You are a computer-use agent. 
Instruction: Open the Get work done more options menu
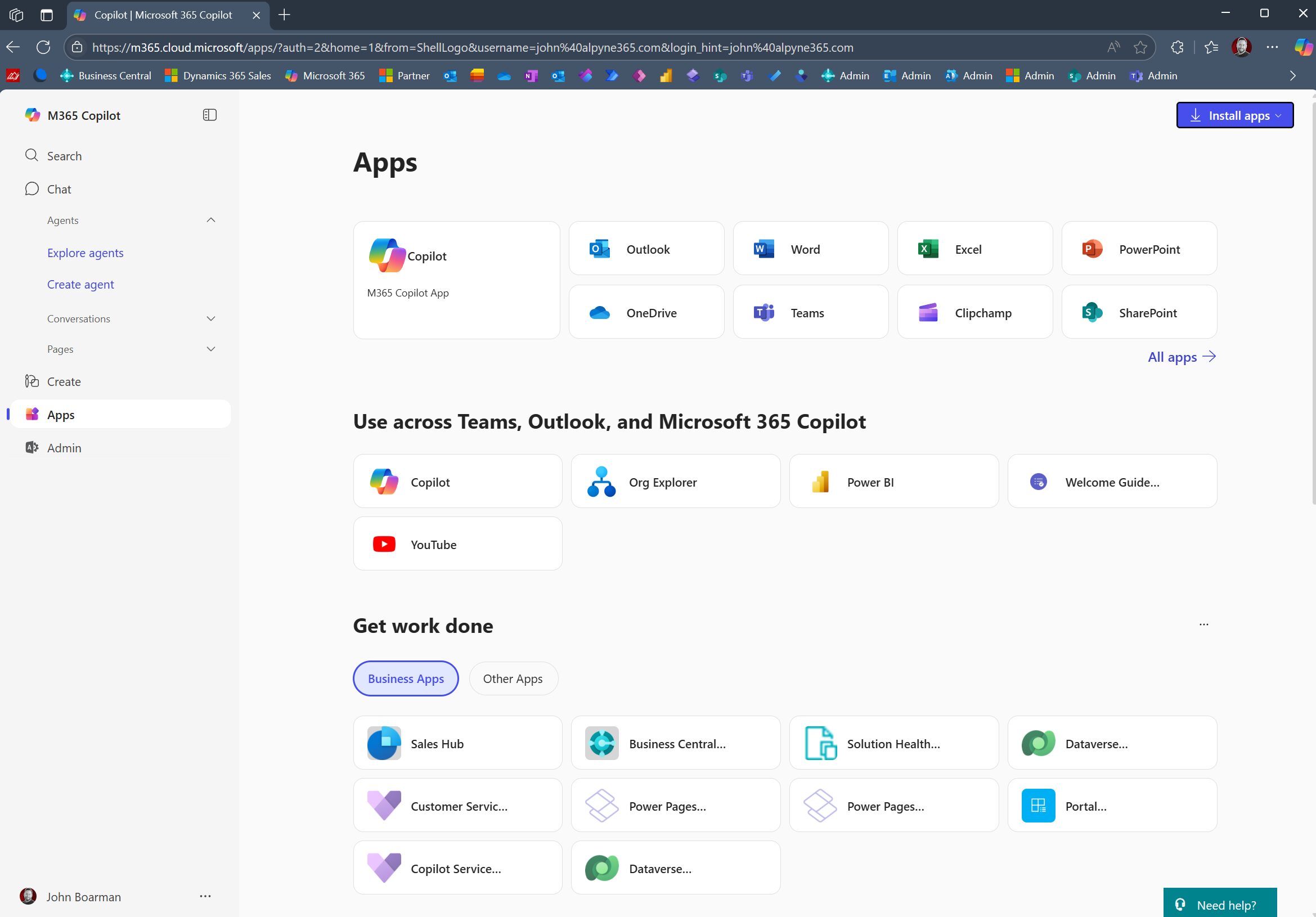(x=1203, y=624)
